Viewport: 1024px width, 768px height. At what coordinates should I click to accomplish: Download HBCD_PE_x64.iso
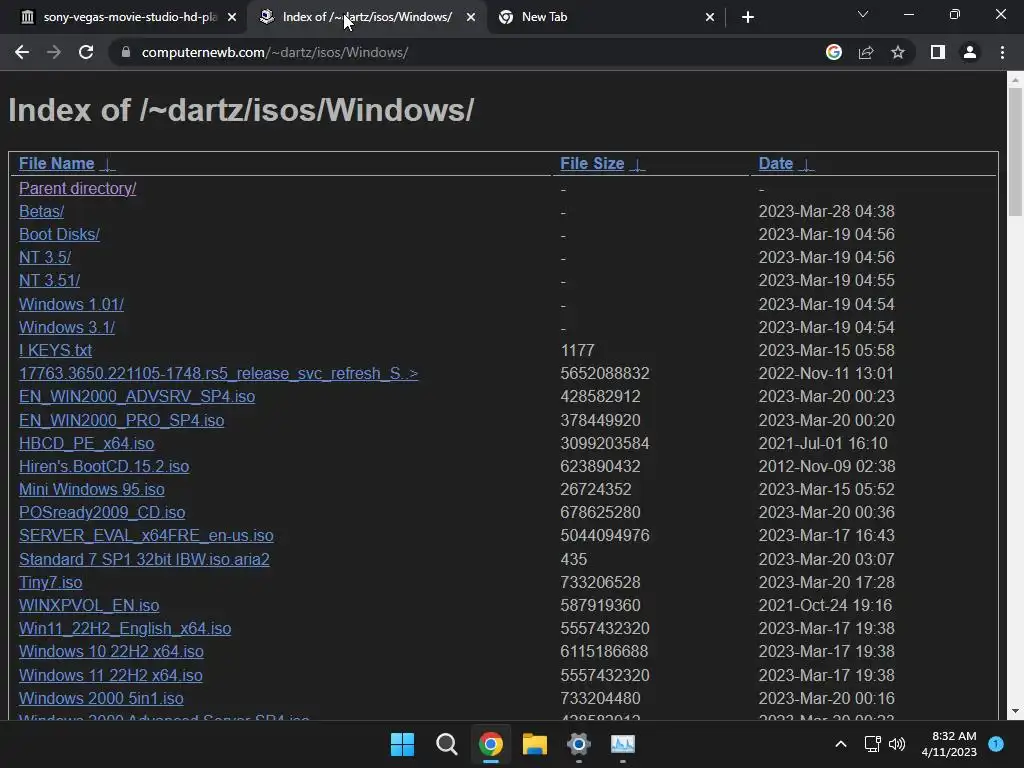tap(87, 443)
